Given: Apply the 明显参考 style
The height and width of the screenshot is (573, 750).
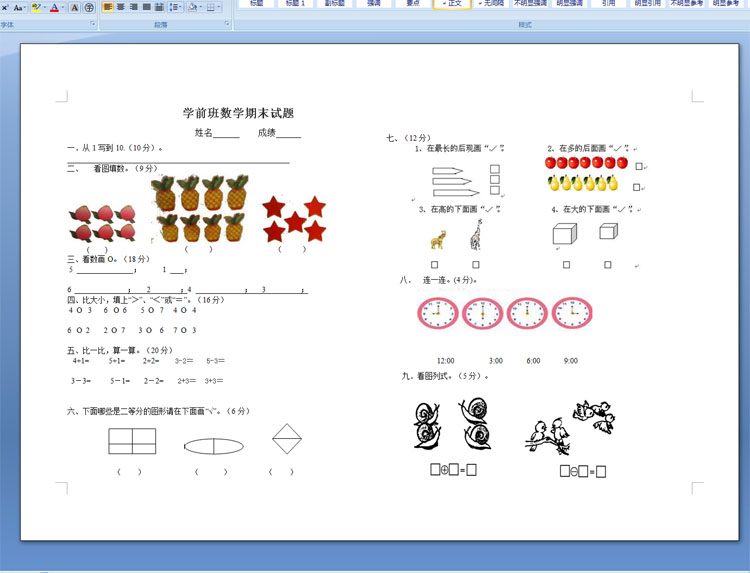Looking at the screenshot, I should tap(726, 3).
